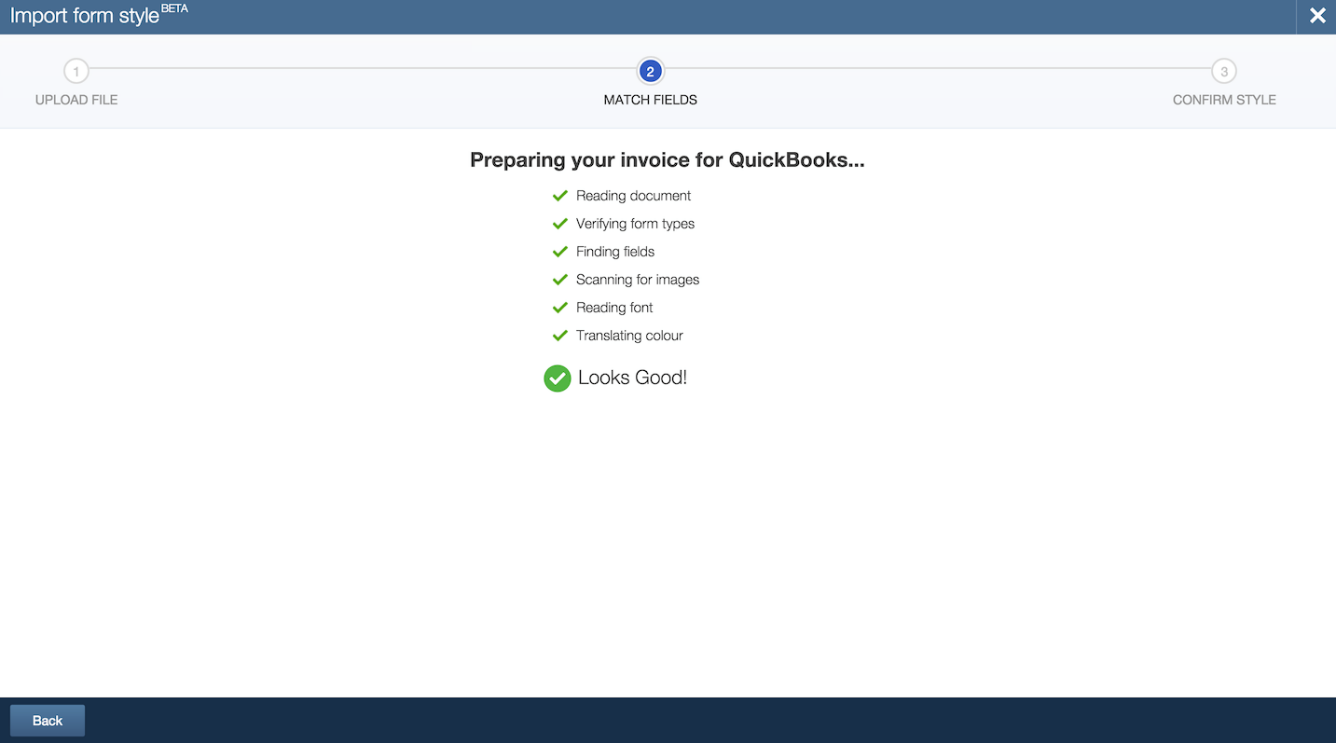Go back with the Back button
This screenshot has width=1336, height=743.
[47, 720]
